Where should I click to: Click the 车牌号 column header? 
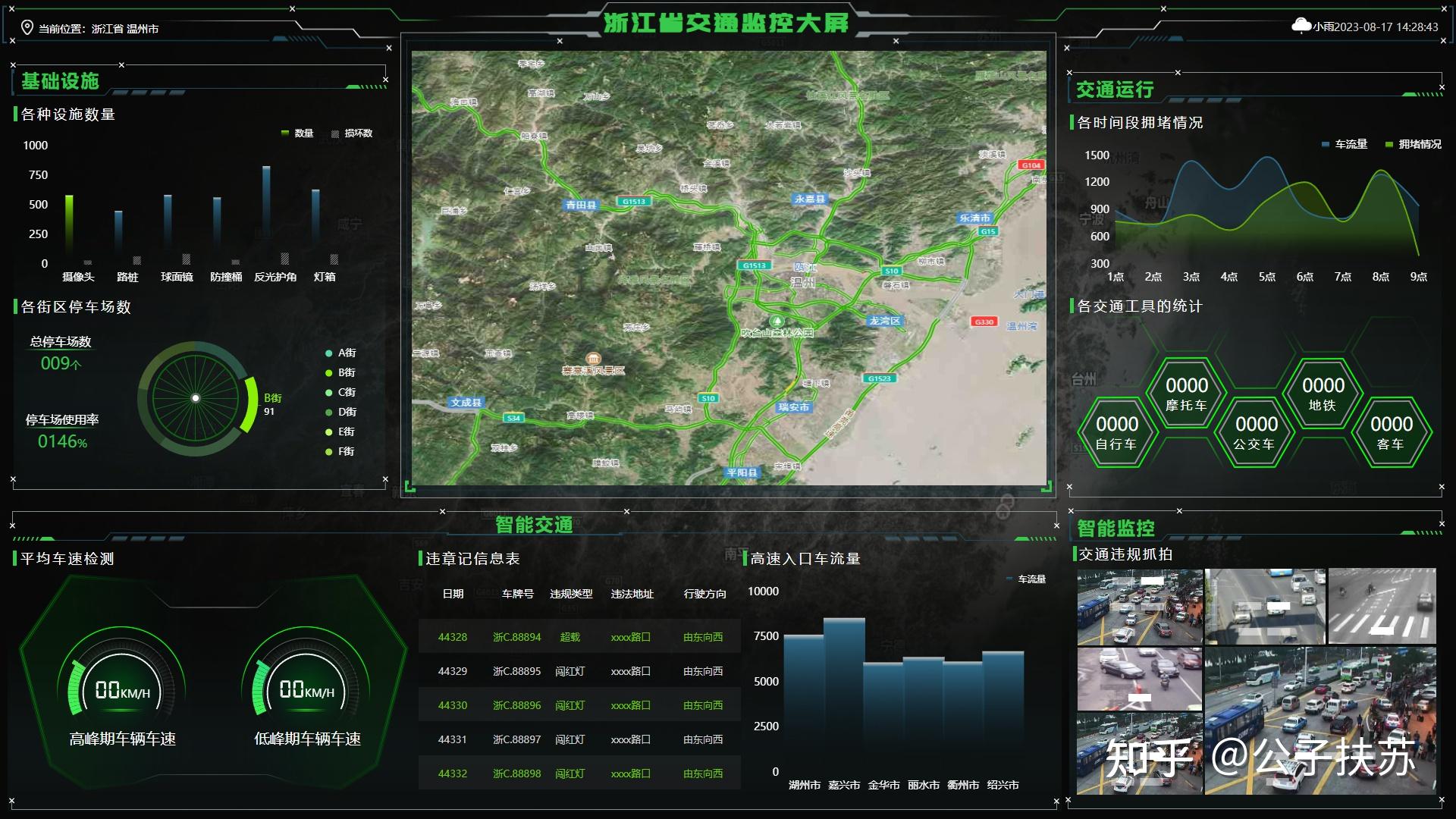click(x=517, y=594)
